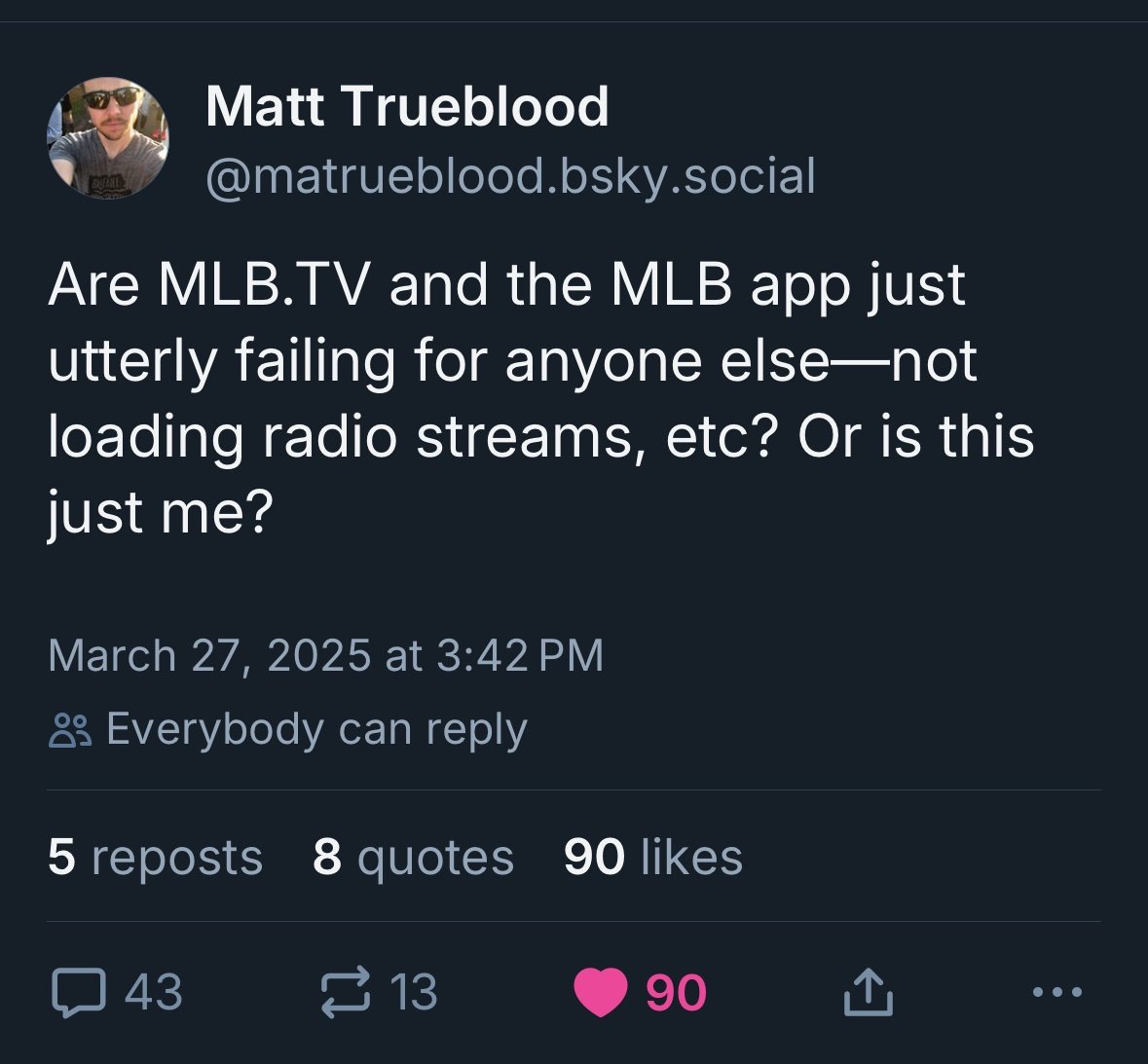The width and height of the screenshot is (1148, 1064).
Task: Click the 43 reply count
Action: pyautogui.click(x=154, y=993)
